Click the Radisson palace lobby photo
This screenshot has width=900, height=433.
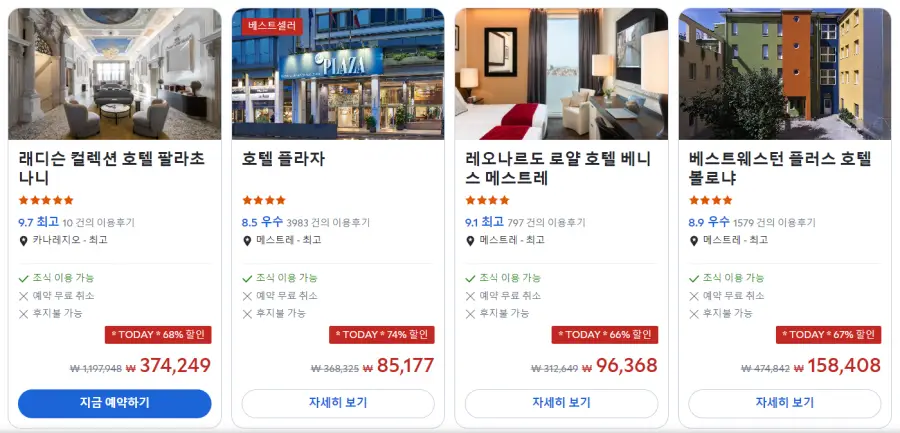click(x=115, y=74)
